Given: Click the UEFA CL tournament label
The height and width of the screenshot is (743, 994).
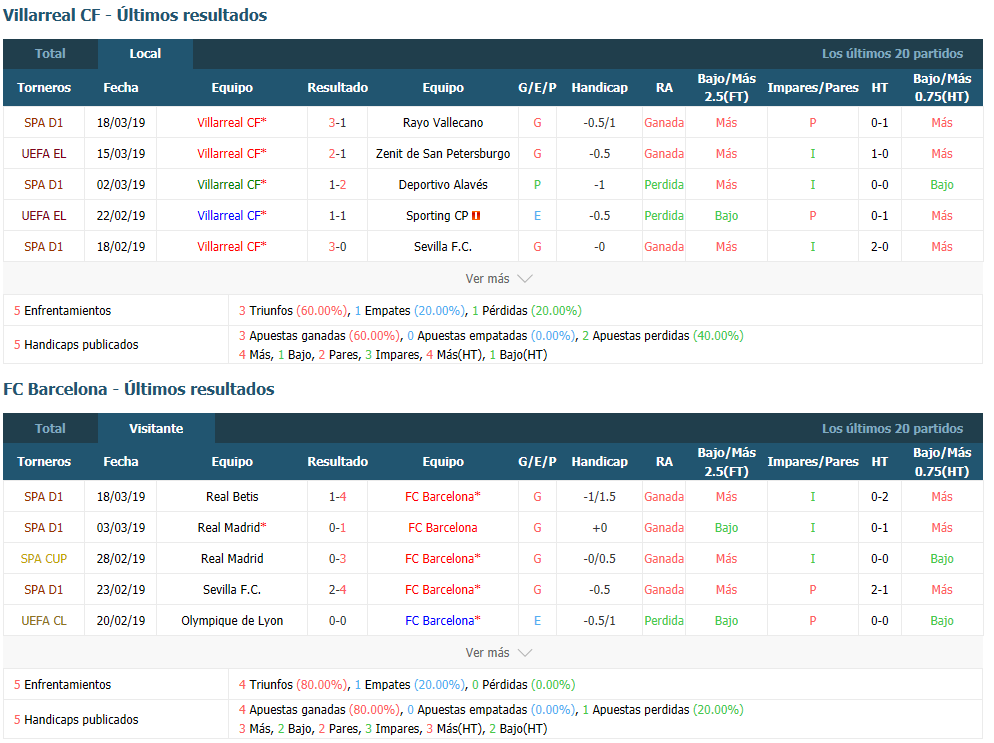Looking at the screenshot, I should [44, 621].
